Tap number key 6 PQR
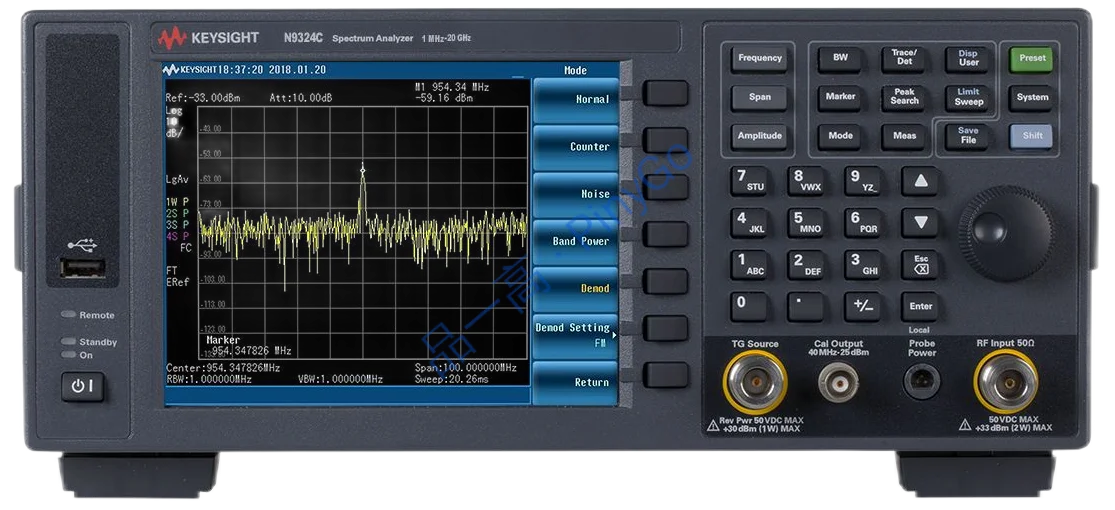 coord(863,223)
